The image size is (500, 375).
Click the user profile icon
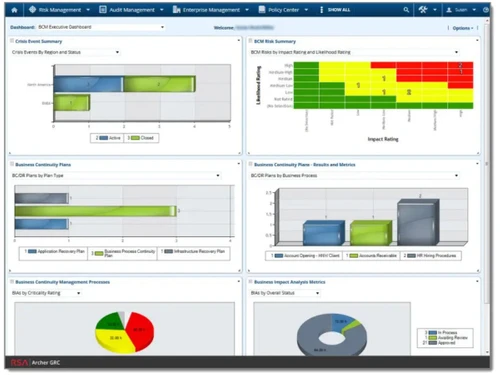pyautogui.click(x=449, y=10)
